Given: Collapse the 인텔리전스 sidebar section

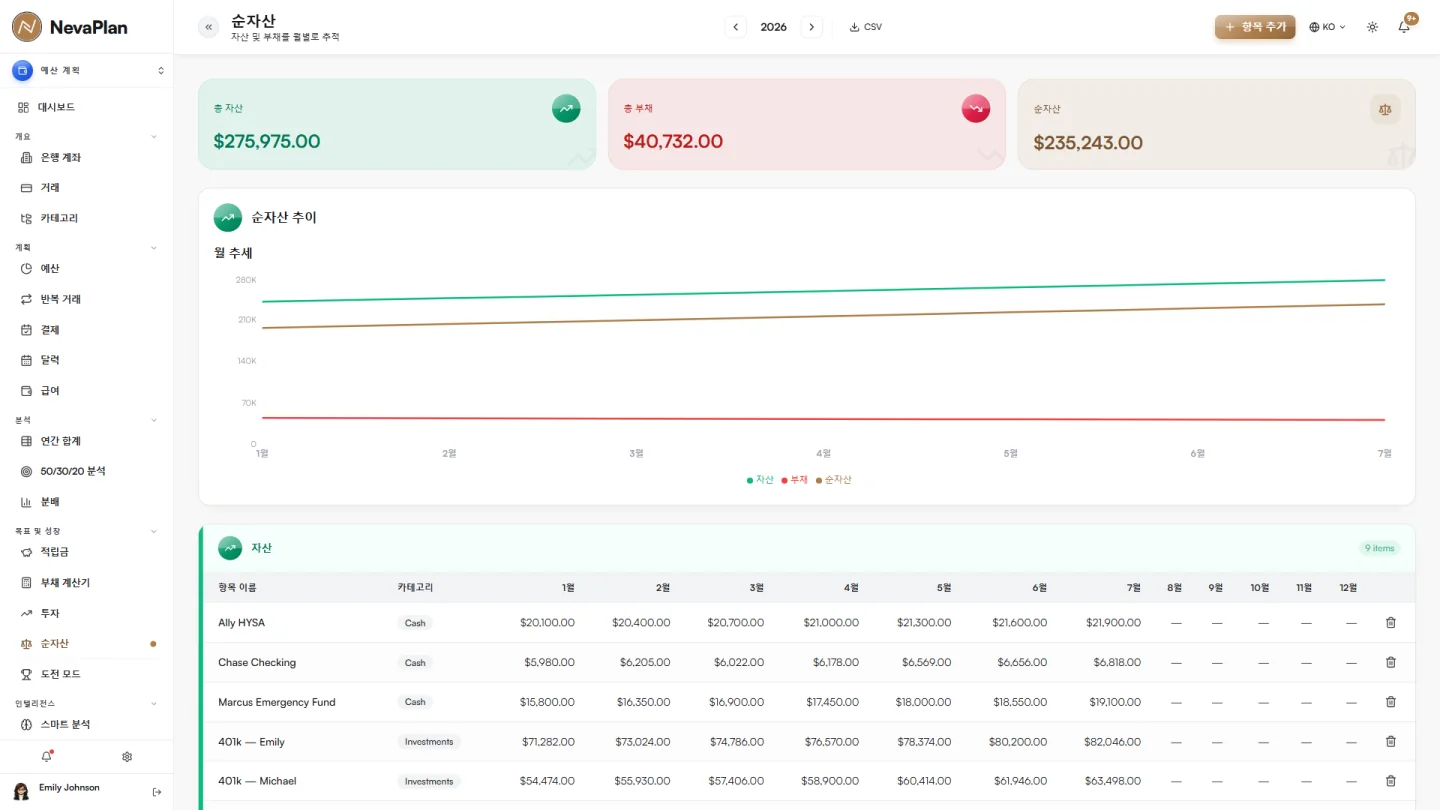Looking at the screenshot, I should (154, 703).
